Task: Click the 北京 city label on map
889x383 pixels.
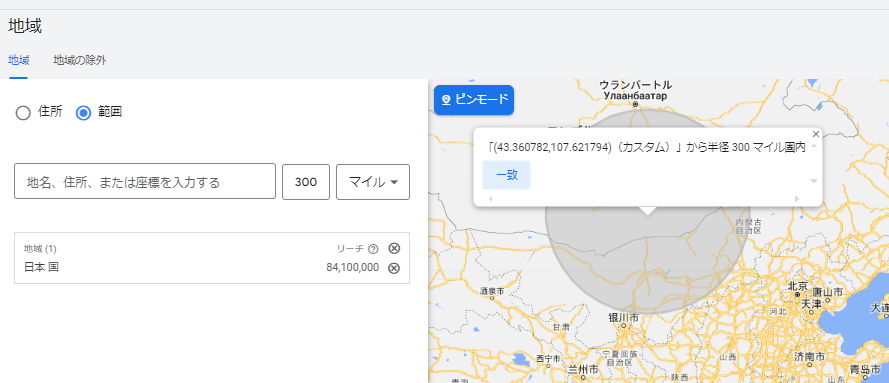Action: 798,286
